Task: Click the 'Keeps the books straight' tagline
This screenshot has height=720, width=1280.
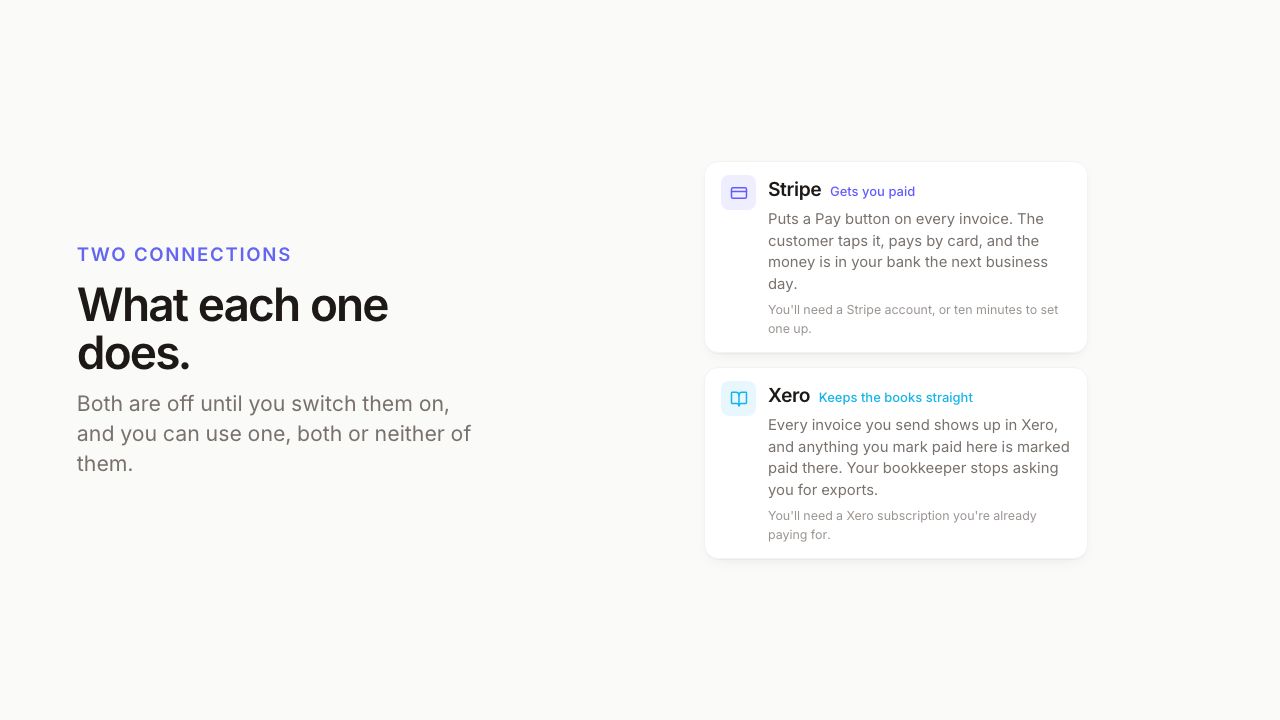Action: (895, 398)
